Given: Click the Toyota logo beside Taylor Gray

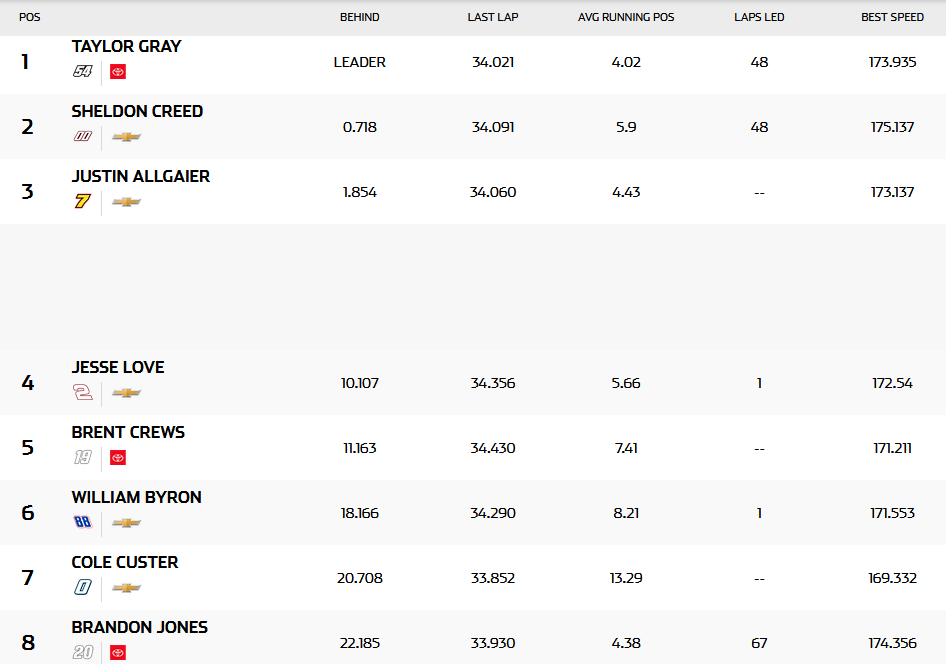Looking at the screenshot, I should pos(118,72).
